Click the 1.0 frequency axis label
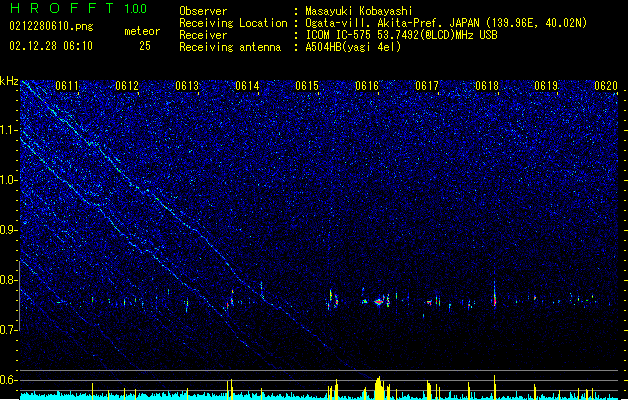 (x=9, y=180)
